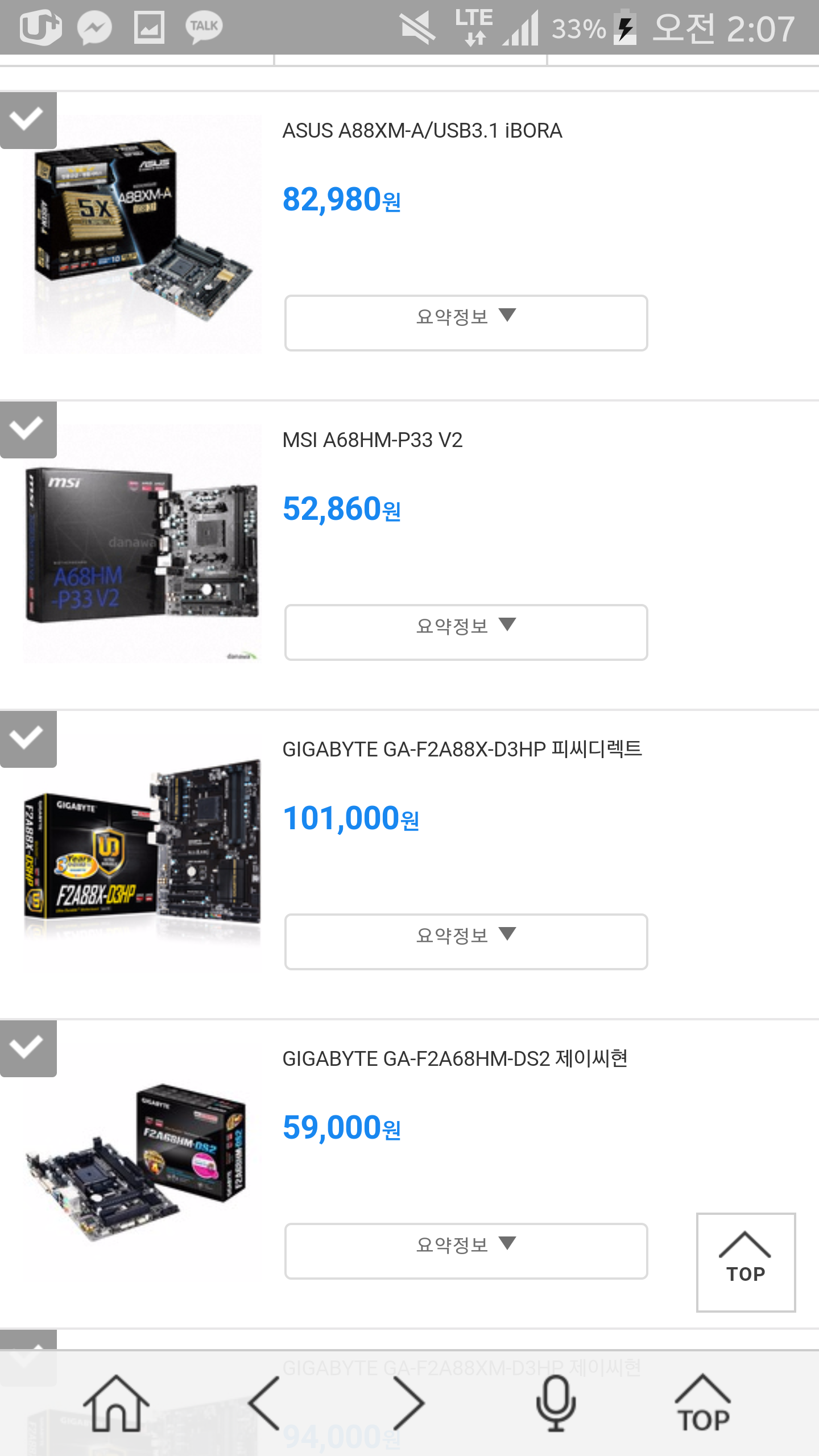Check the MSI A68HM-P33 V2 checkbox
This screenshot has width=819, height=1456.
28,429
